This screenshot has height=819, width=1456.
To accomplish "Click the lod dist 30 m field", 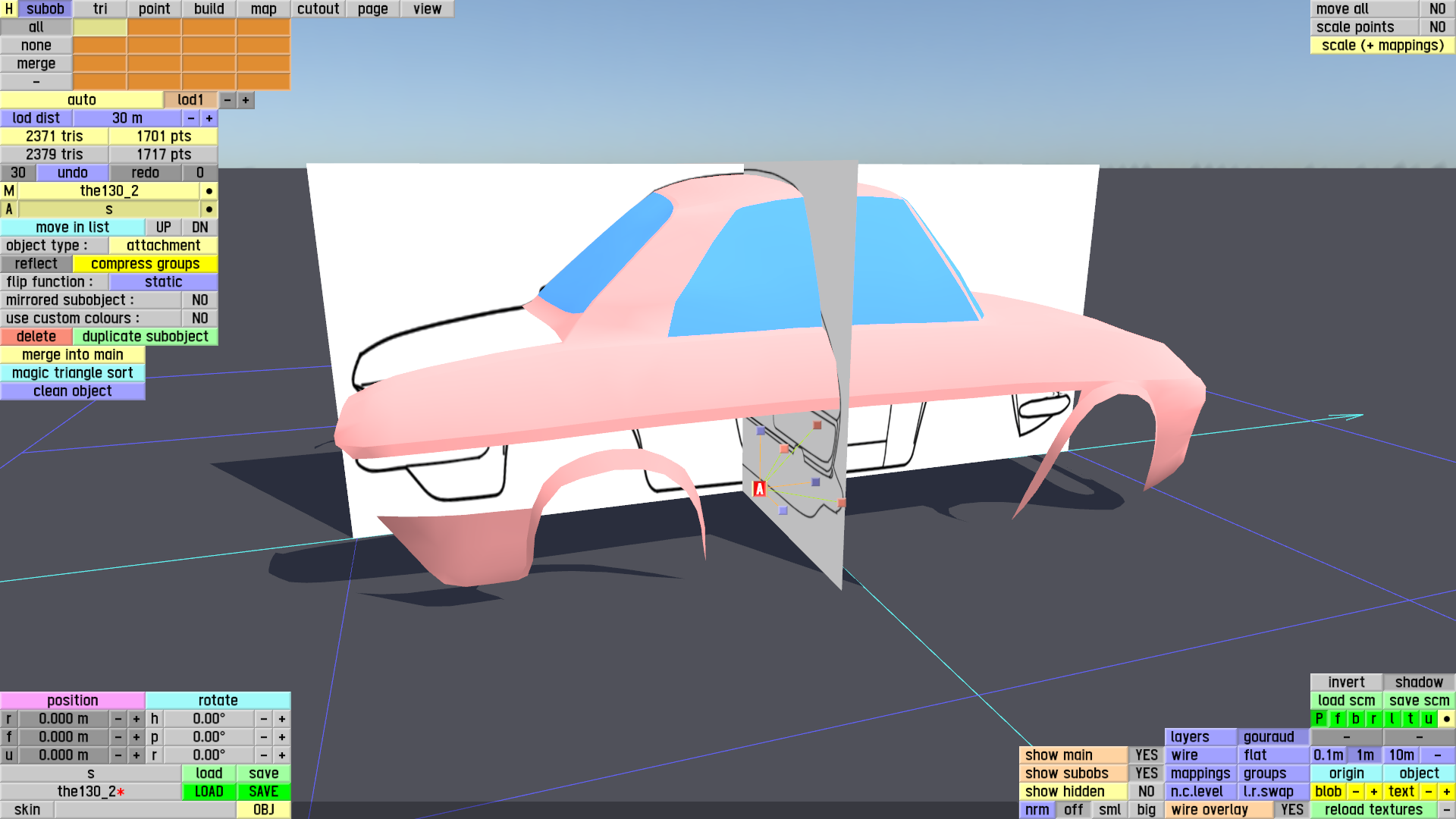I will (127, 118).
